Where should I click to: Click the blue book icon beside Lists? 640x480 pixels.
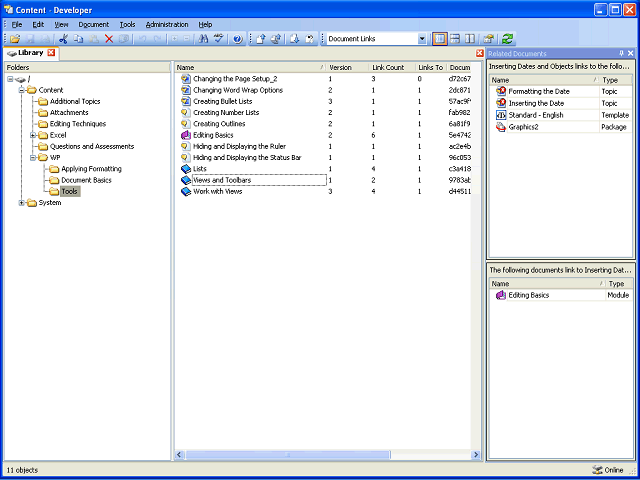186,169
